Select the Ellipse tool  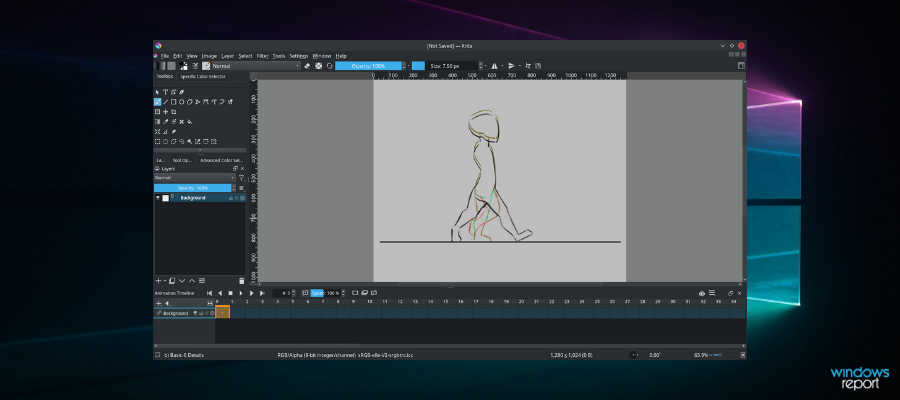[181, 102]
